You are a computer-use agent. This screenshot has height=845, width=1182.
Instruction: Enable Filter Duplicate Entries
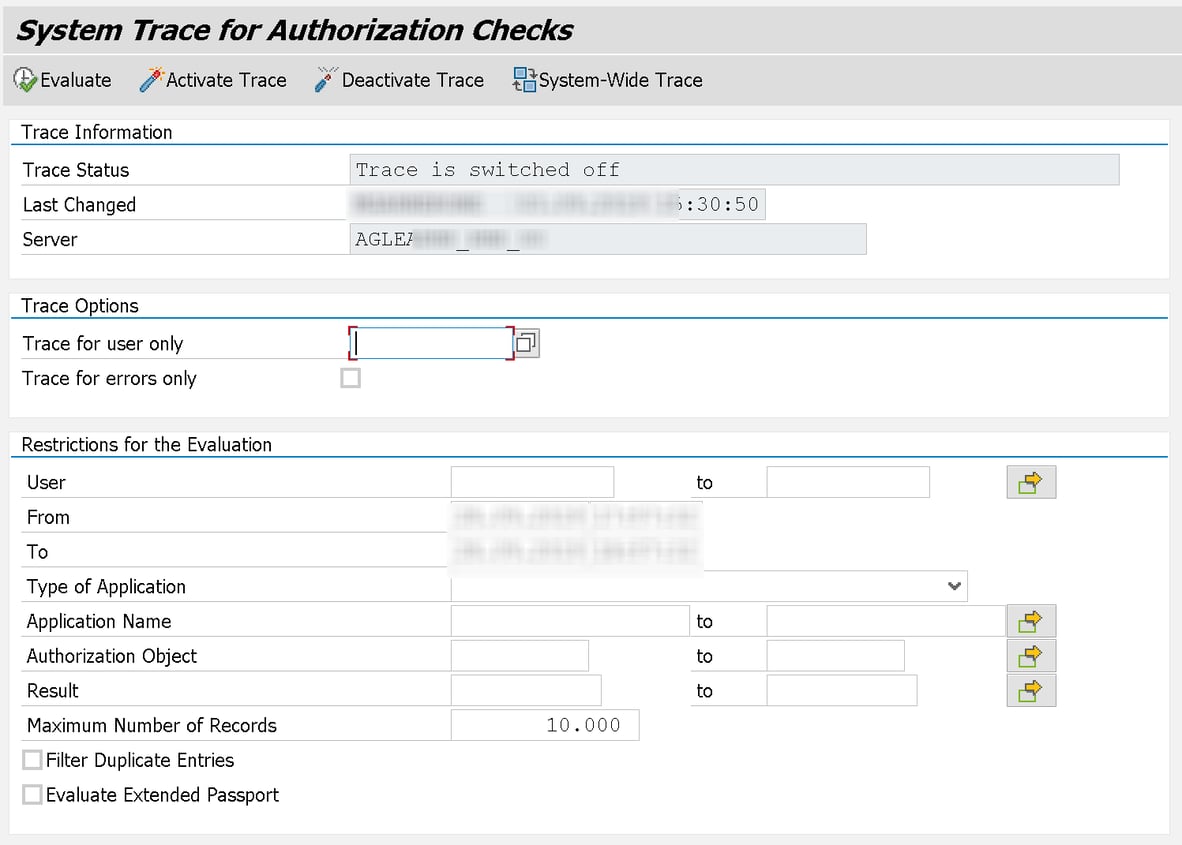point(32,760)
